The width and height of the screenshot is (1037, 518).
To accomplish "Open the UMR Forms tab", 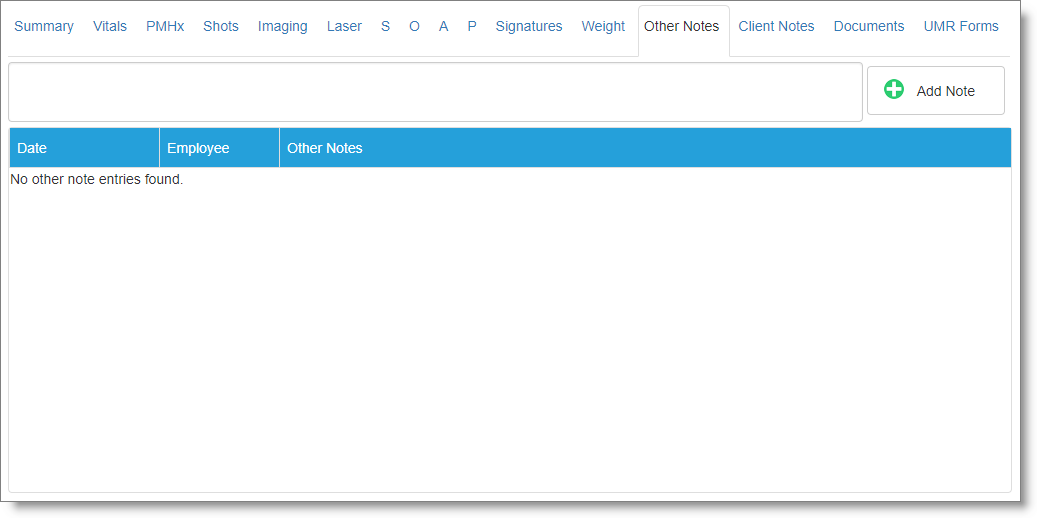I will (961, 26).
